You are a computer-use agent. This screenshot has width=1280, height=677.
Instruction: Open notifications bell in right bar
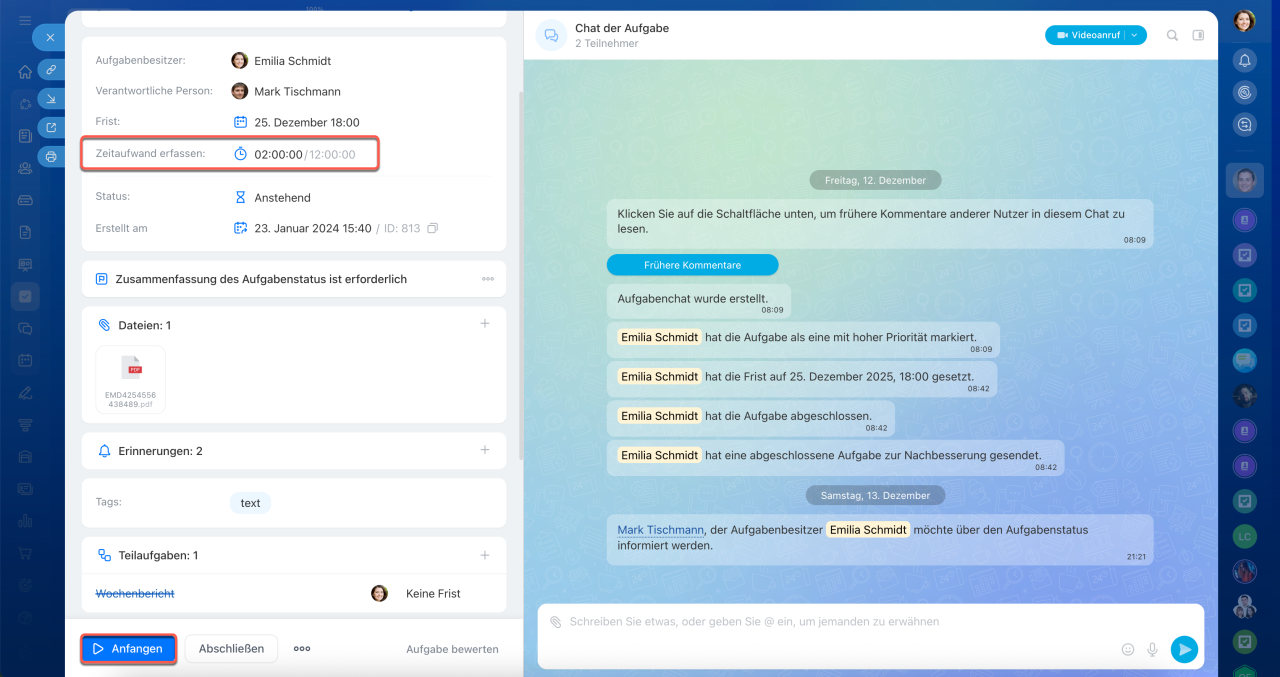1245,60
